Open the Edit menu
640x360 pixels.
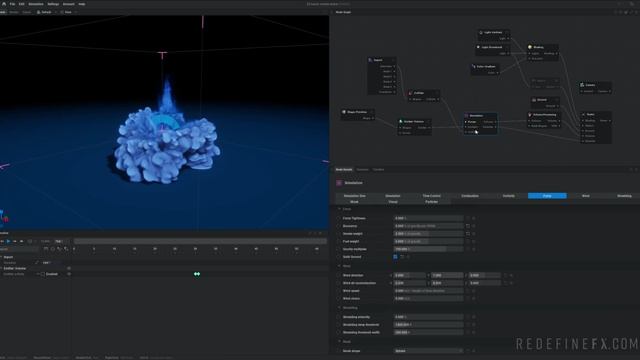coord(22,4)
